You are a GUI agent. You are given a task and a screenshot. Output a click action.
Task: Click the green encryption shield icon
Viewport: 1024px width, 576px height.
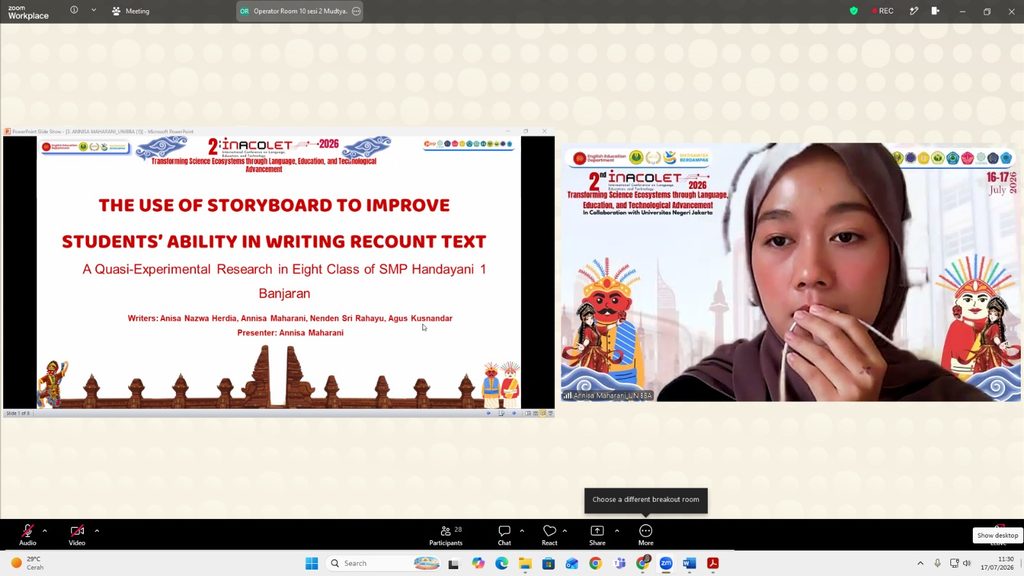tap(854, 11)
